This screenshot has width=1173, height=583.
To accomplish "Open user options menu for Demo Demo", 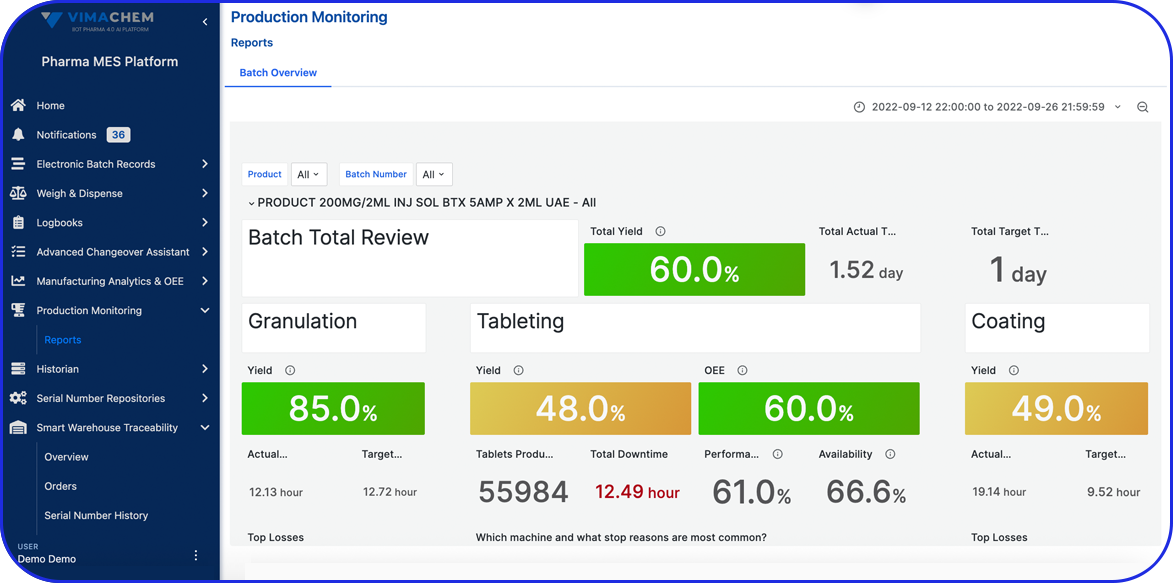I will [196, 555].
